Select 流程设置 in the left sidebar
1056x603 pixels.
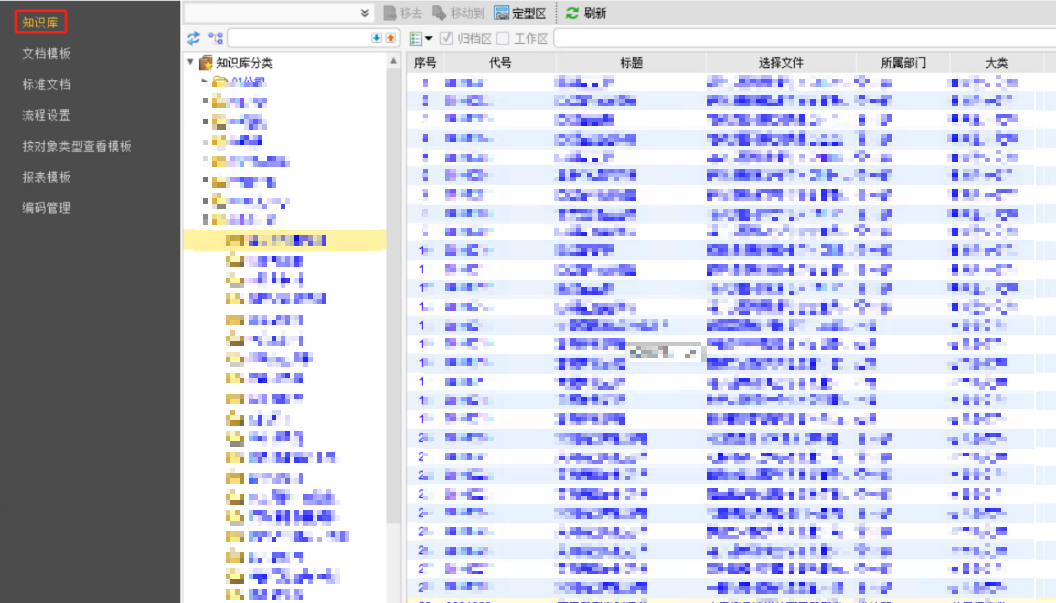[47, 115]
